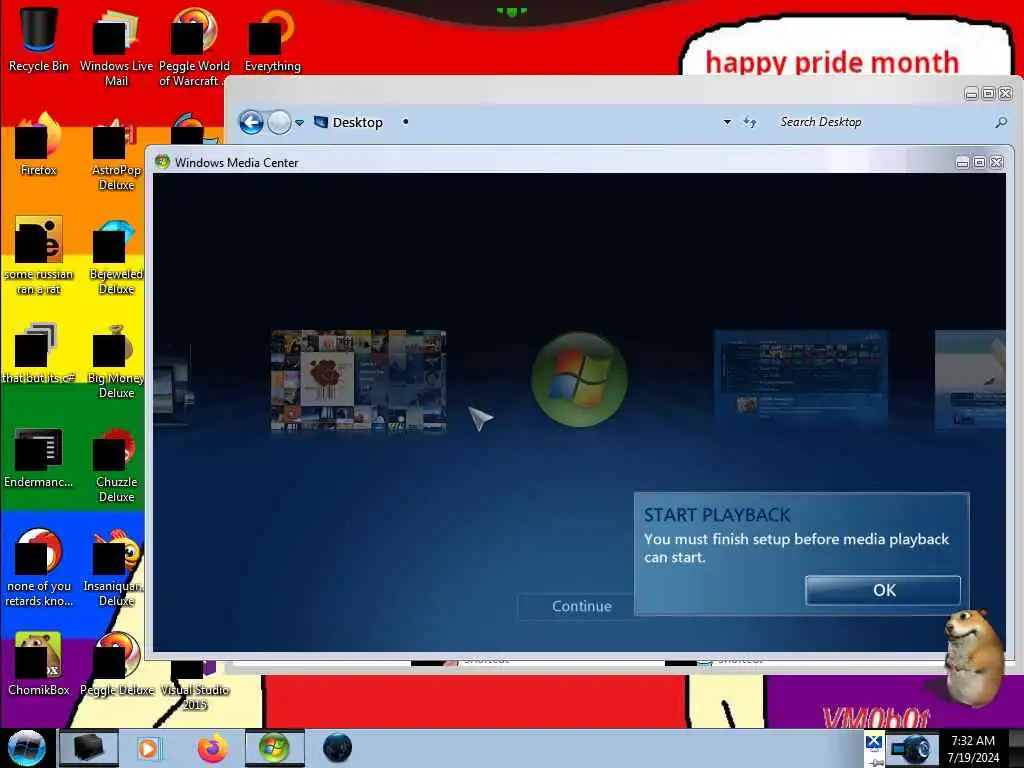Select the Everything desktop shortcut
The image size is (1024, 768).
272,39
